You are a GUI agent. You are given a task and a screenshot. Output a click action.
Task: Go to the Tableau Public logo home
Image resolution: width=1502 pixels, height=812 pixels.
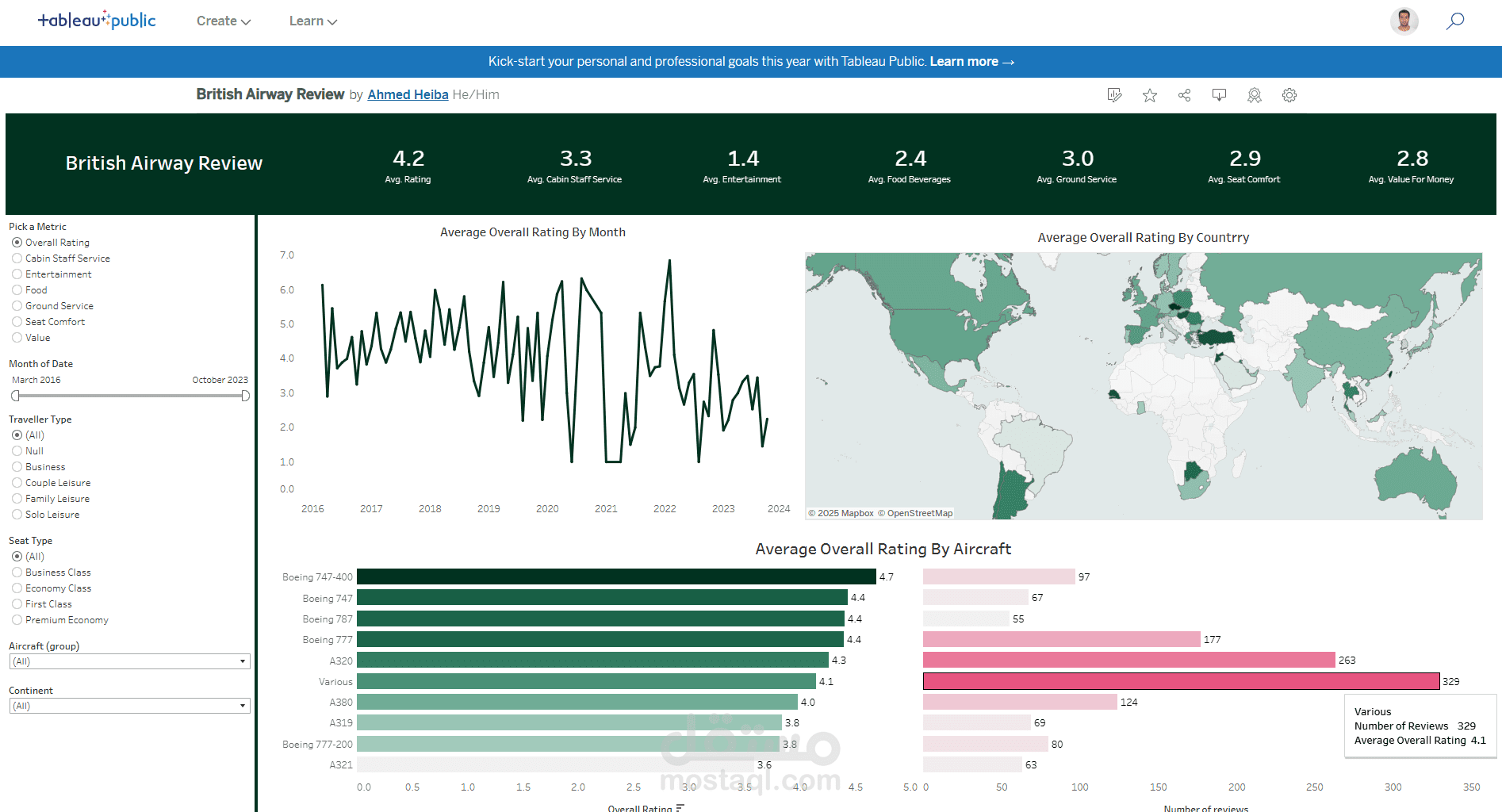coord(97,21)
